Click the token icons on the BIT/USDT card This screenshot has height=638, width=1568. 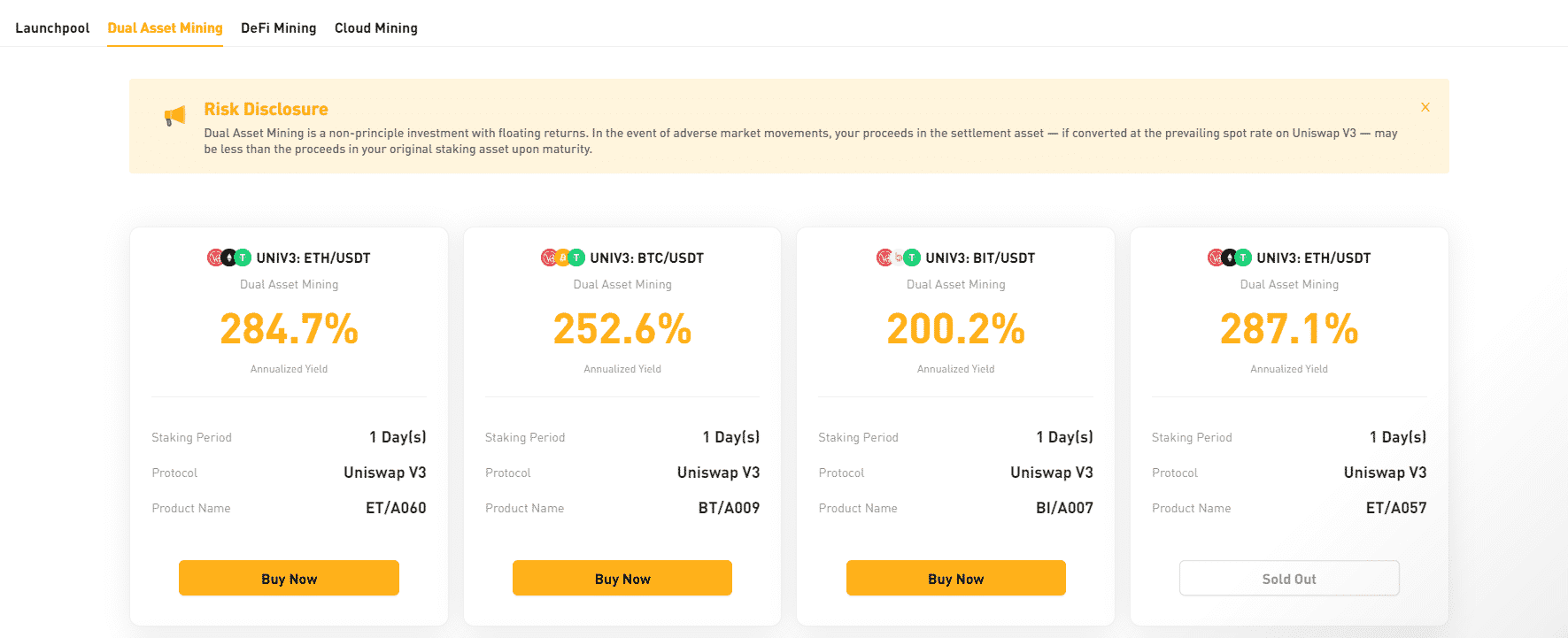[x=898, y=258]
